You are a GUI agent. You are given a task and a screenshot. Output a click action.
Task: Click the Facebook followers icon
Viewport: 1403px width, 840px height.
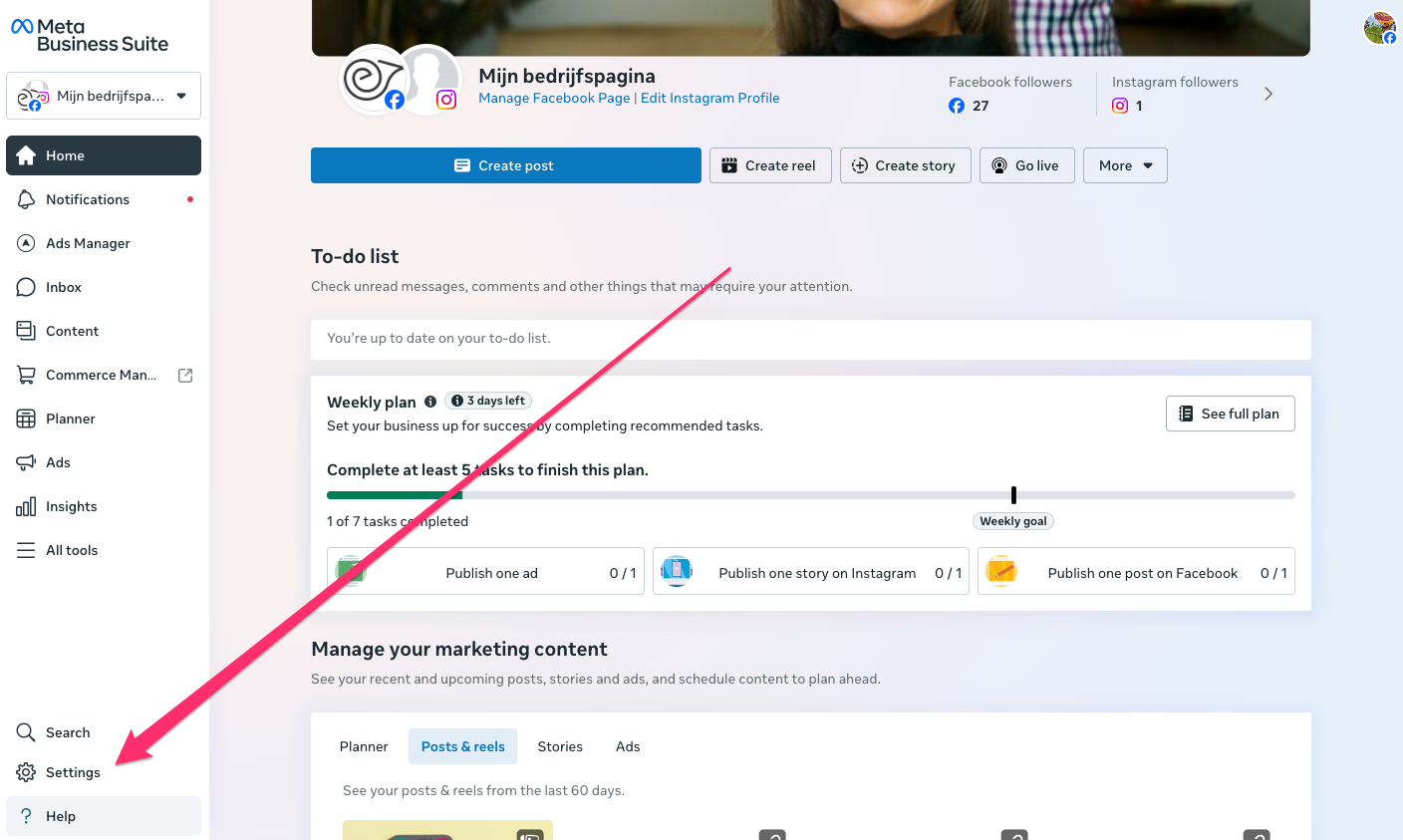click(x=957, y=106)
